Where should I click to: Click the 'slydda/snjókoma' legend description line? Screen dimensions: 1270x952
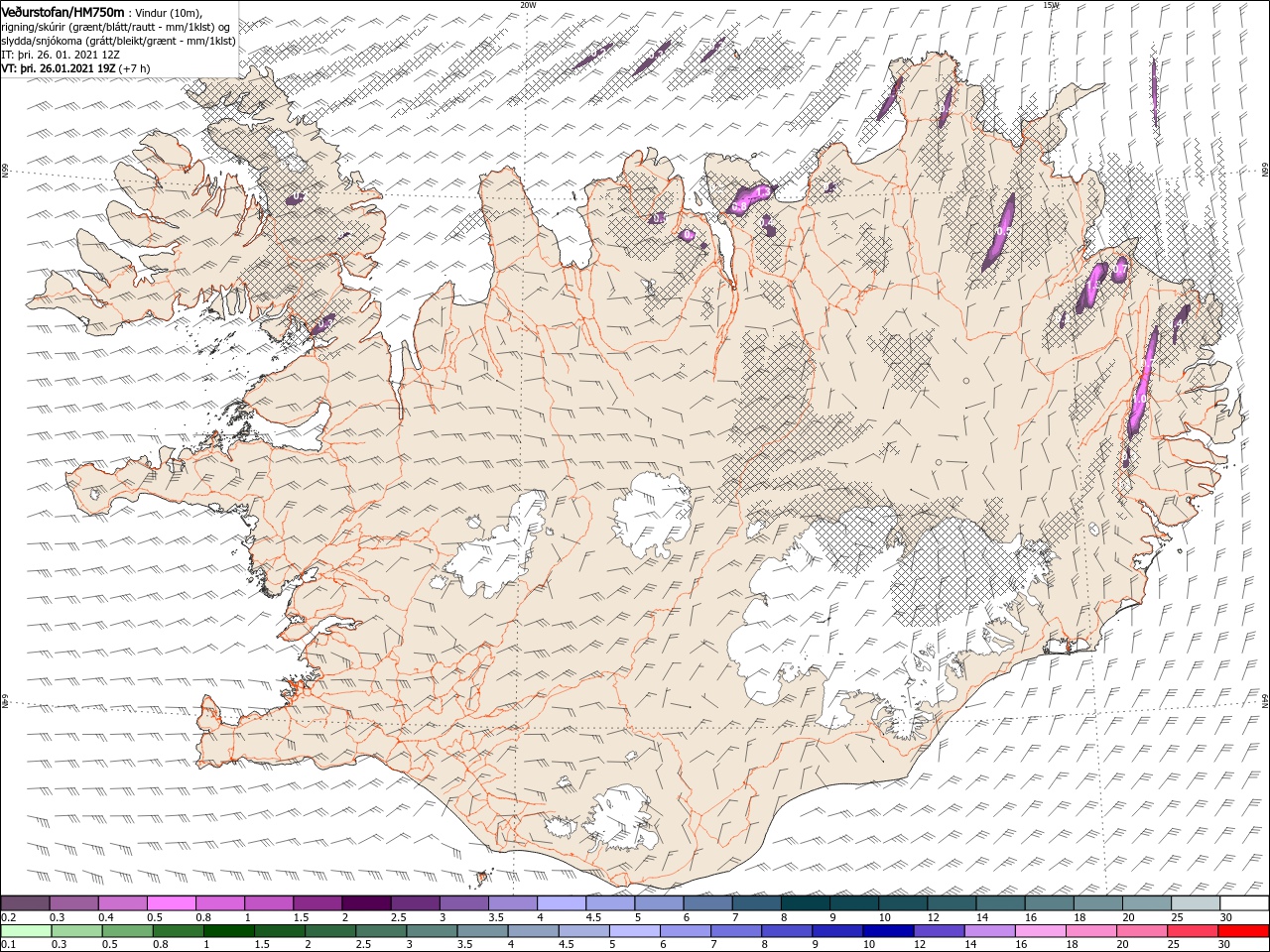pyautogui.click(x=118, y=41)
